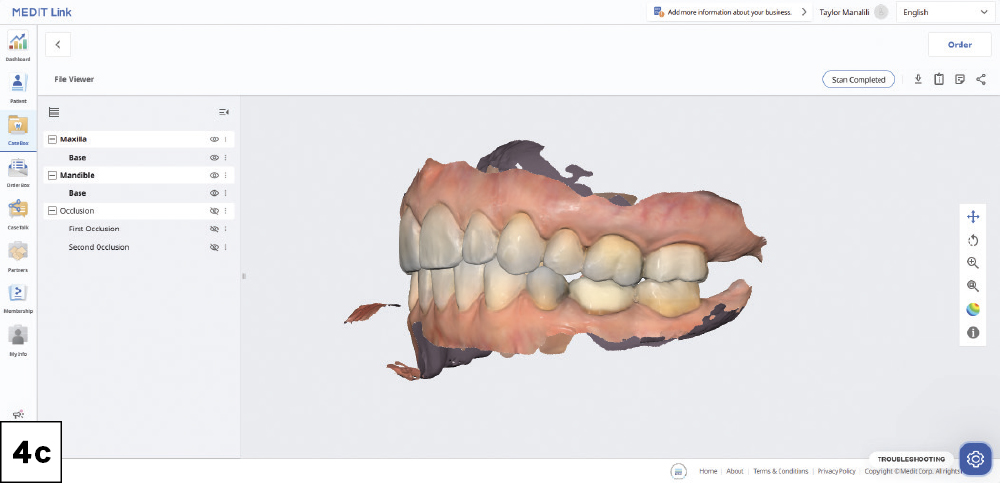Click the Zoom fit magnifier icon
Image resolution: width=1000 pixels, height=483 pixels.
[973, 286]
